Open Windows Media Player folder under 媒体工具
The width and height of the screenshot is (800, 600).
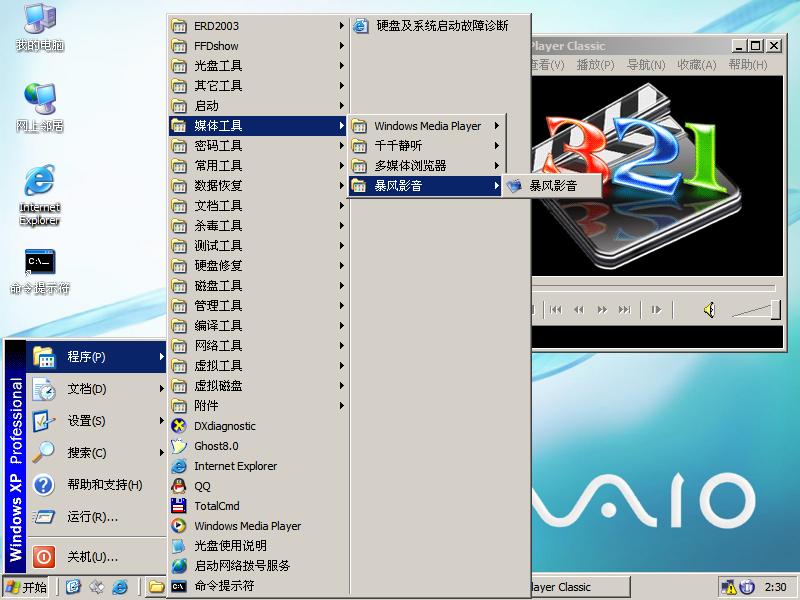click(426, 126)
